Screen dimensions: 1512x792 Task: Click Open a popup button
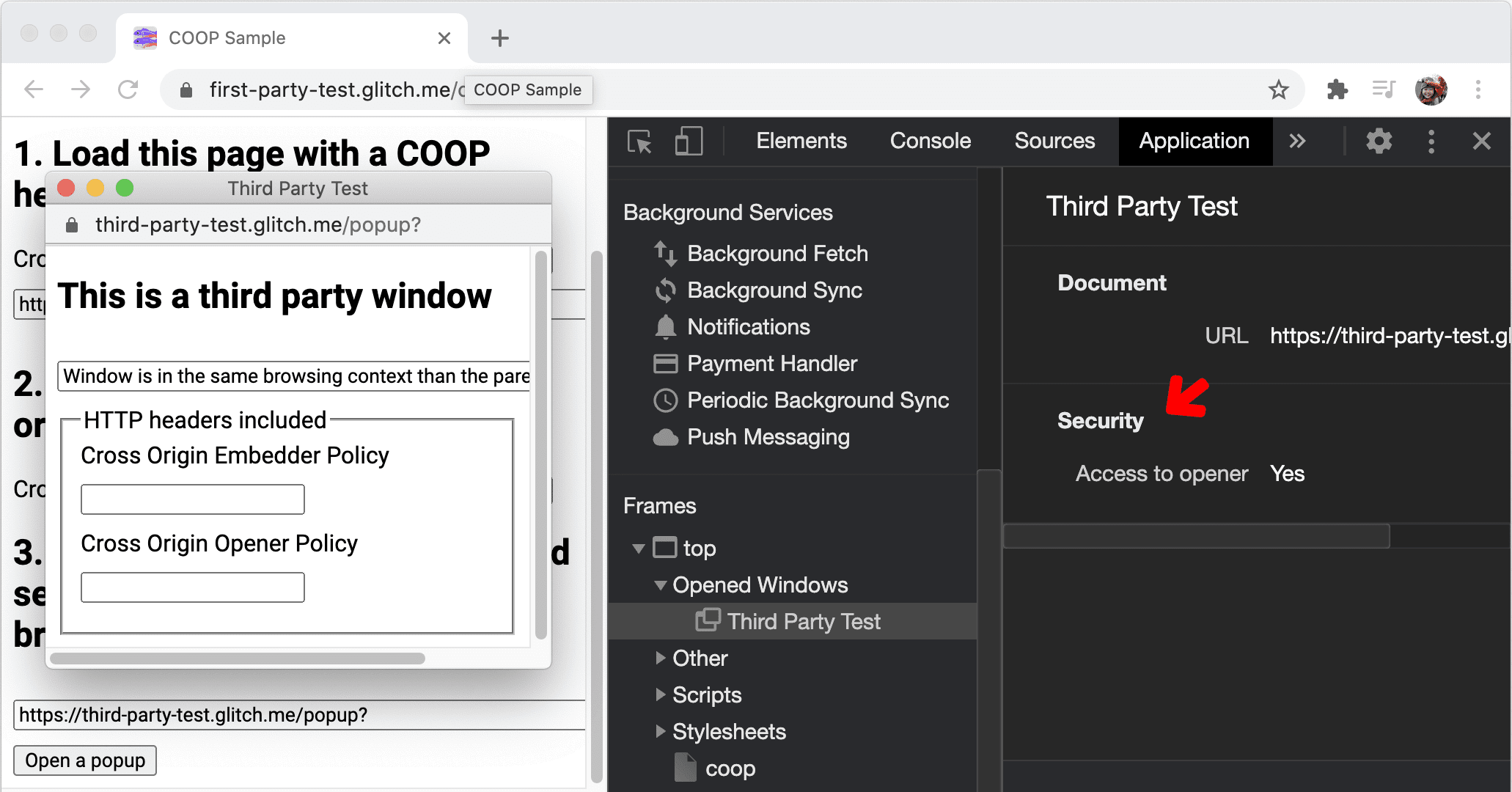point(86,760)
